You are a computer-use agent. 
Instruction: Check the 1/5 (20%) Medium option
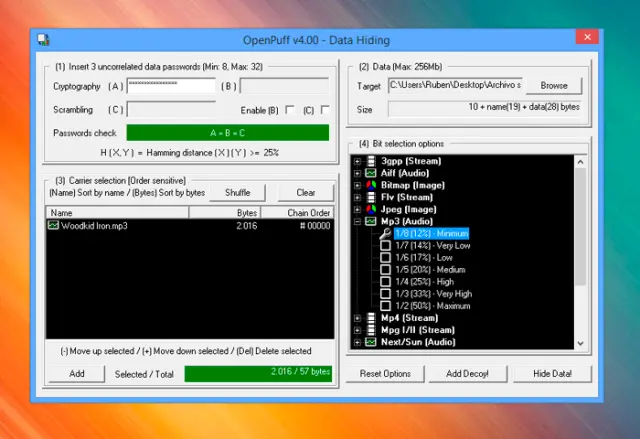tap(385, 269)
